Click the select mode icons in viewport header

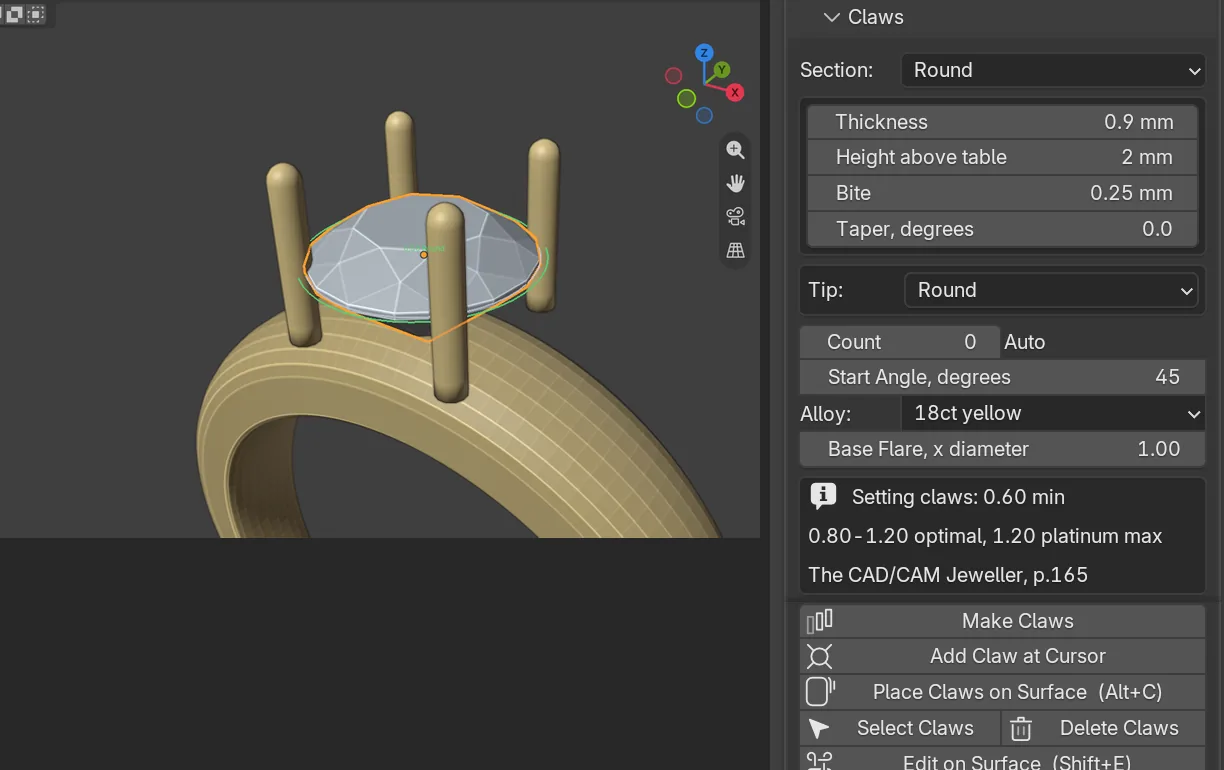pyautogui.click(x=23, y=13)
